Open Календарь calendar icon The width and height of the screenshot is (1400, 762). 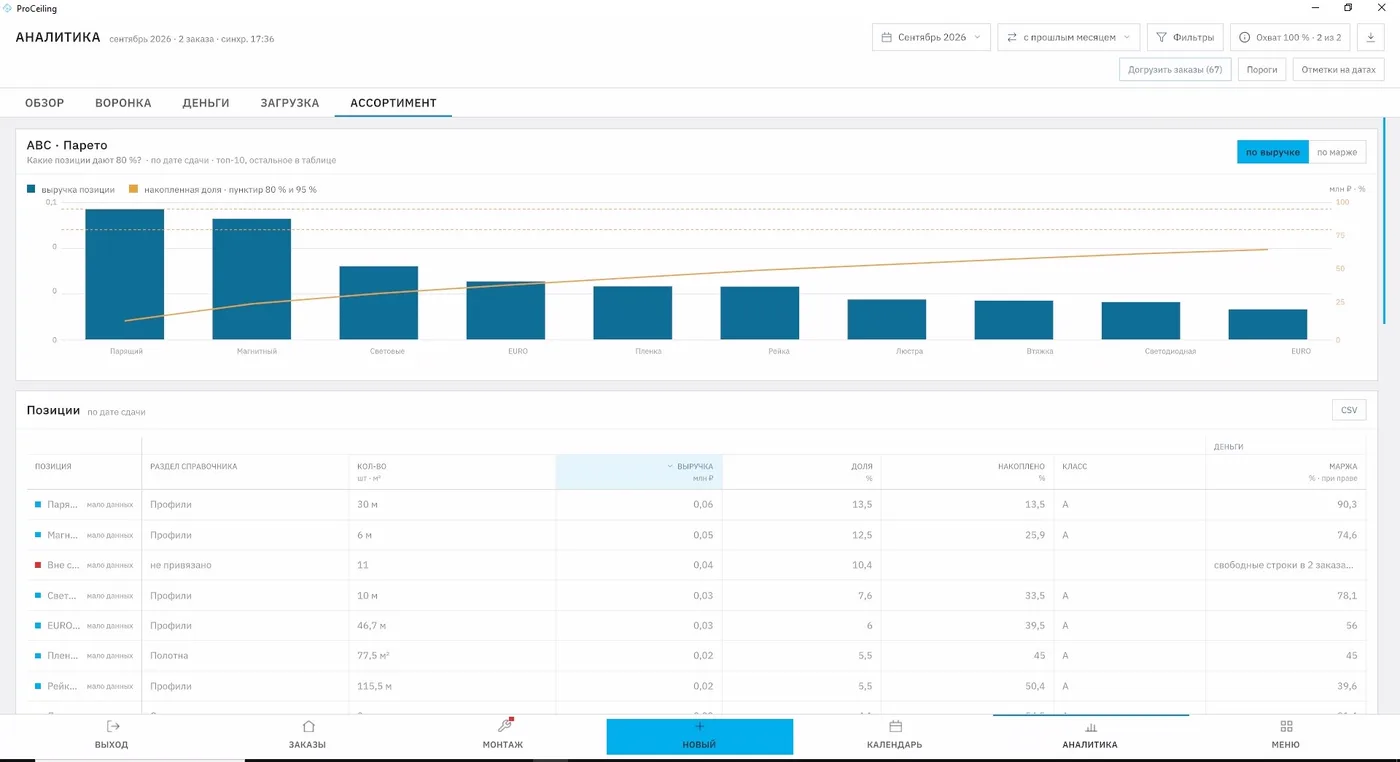(895, 727)
